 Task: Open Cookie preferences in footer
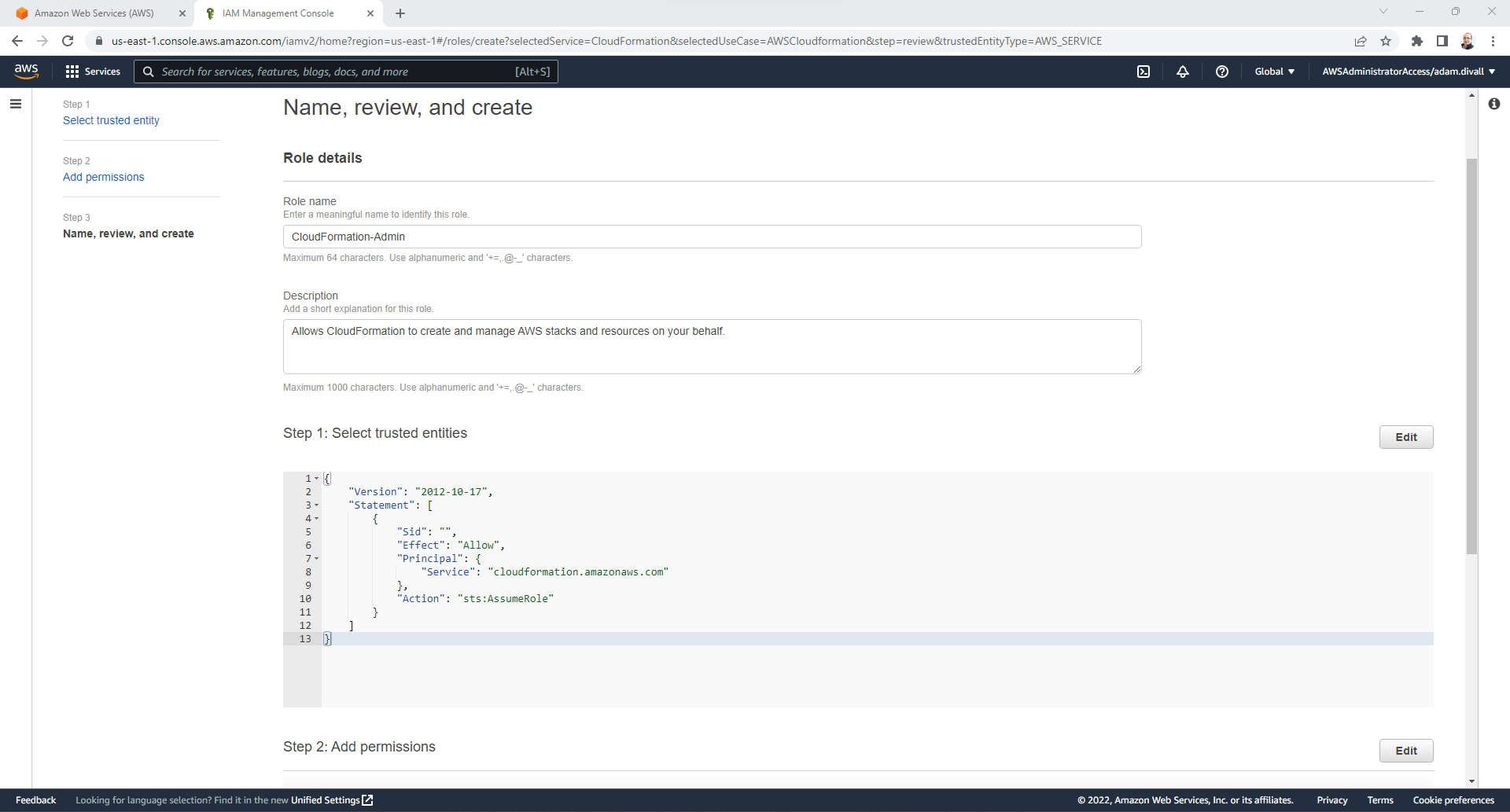click(1453, 800)
